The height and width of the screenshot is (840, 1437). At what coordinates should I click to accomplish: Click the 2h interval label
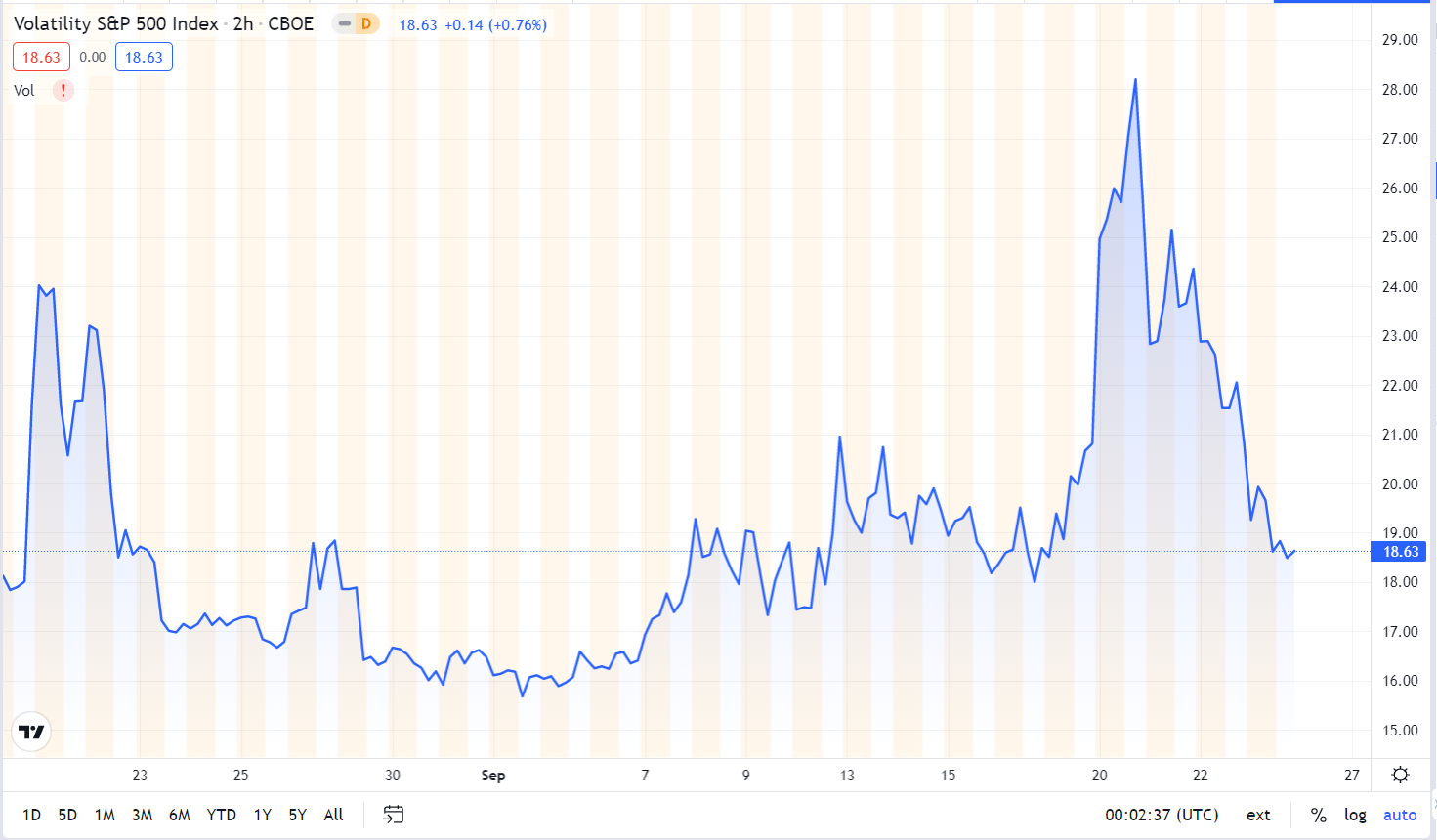pyautogui.click(x=243, y=23)
